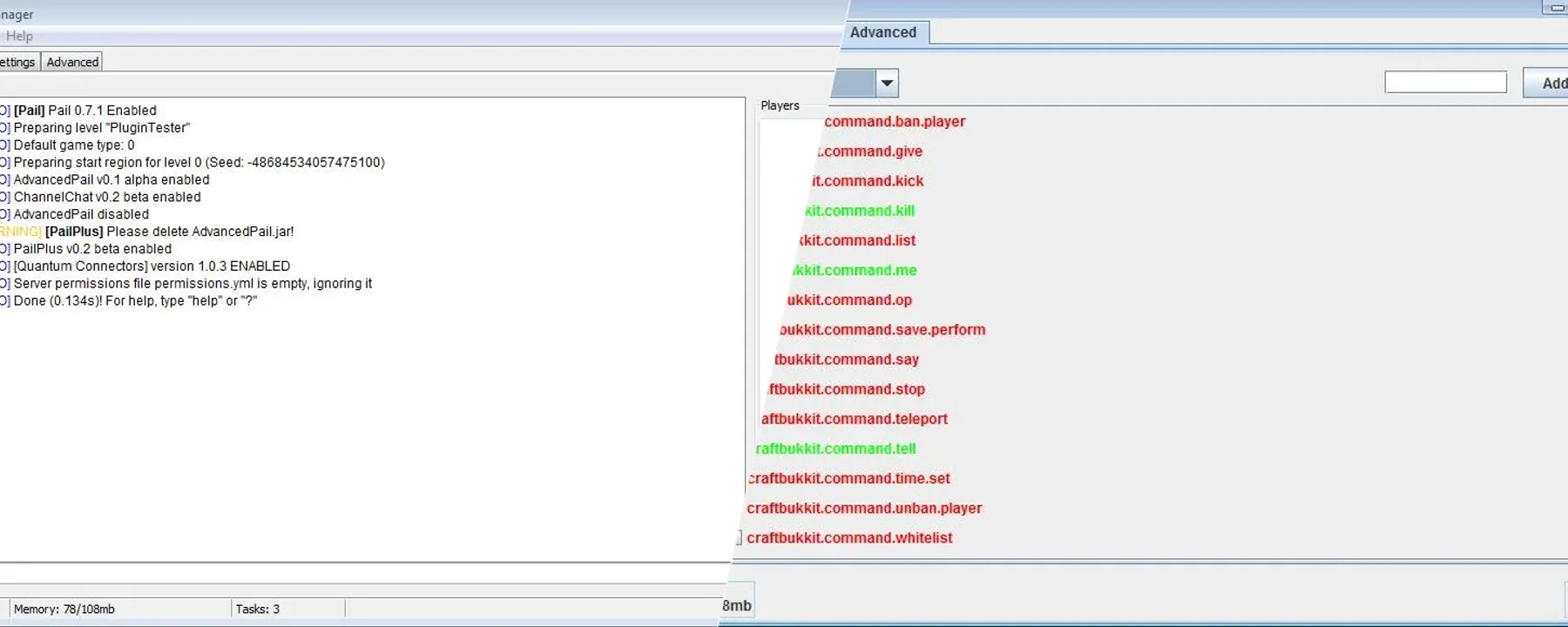Select the command.kick permission
1568x627 pixels.
868,181
